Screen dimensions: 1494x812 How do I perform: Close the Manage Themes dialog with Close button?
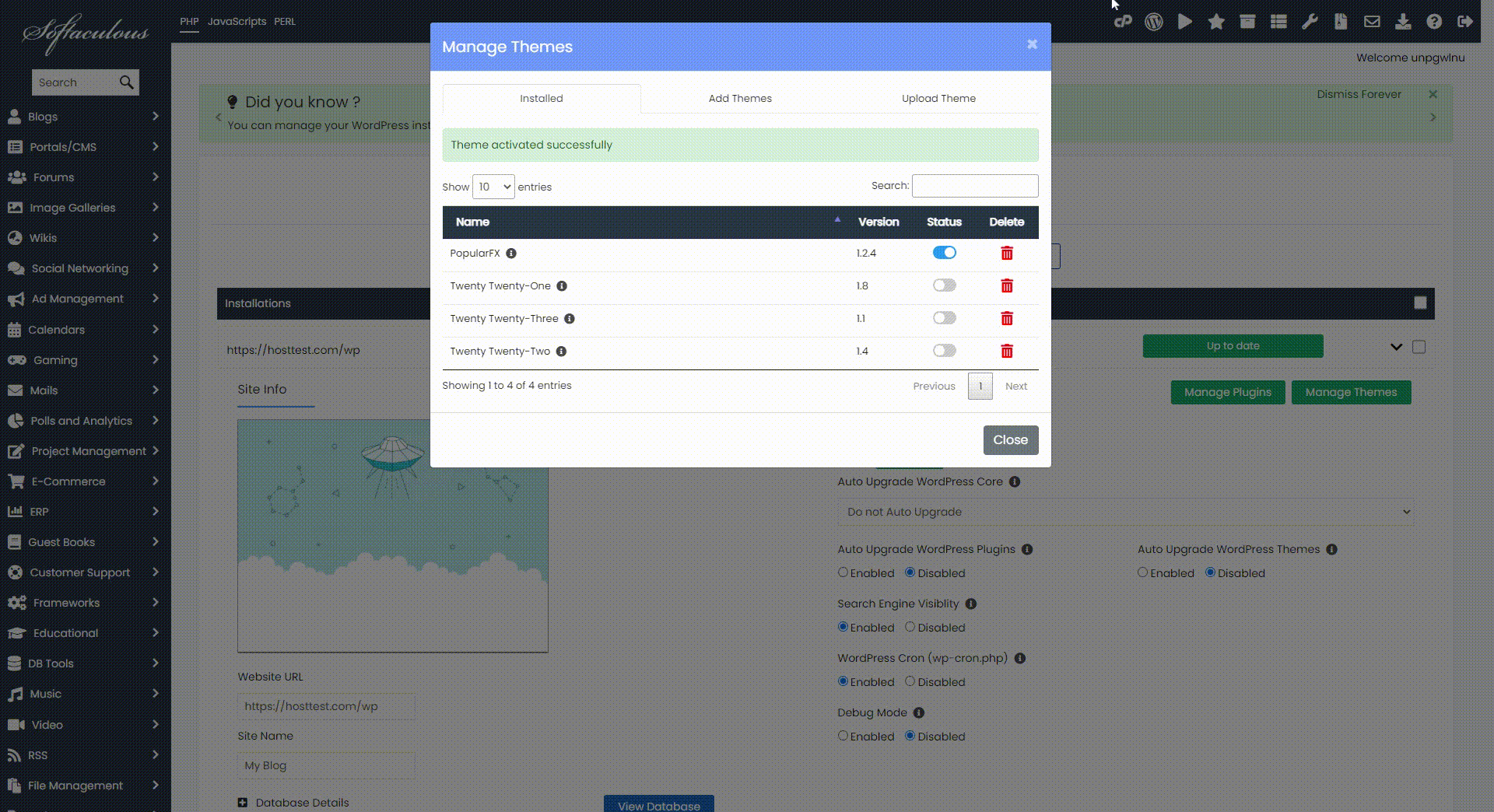[x=1011, y=440]
